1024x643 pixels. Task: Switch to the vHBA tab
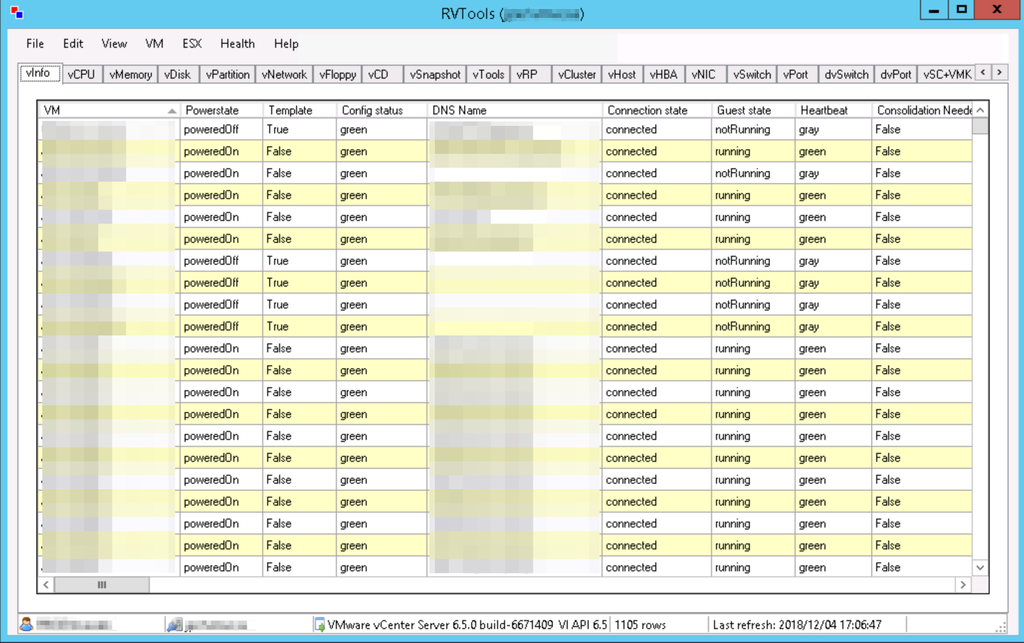click(x=664, y=74)
